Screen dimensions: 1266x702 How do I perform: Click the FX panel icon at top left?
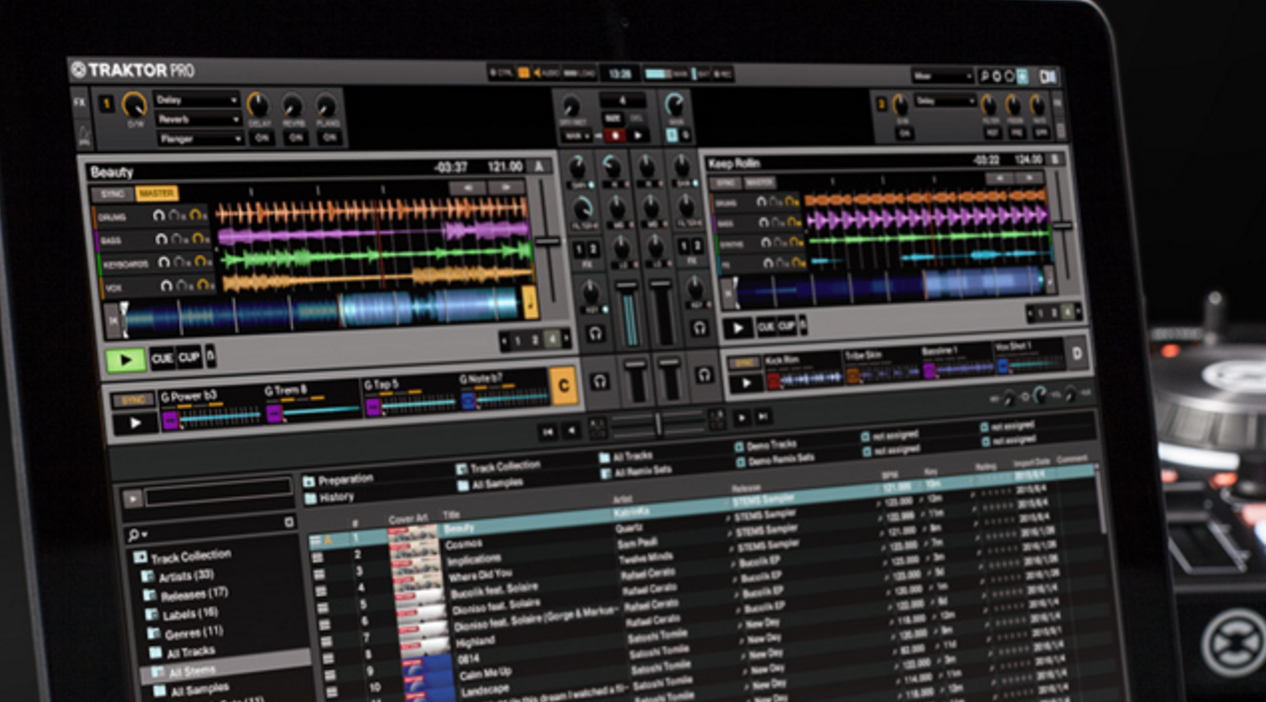[80, 102]
